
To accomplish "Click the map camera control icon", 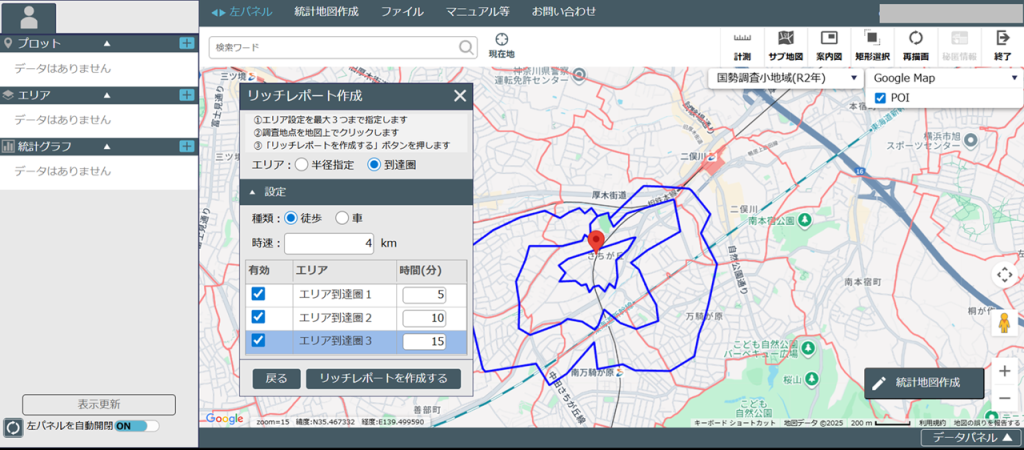I will 1004,274.
